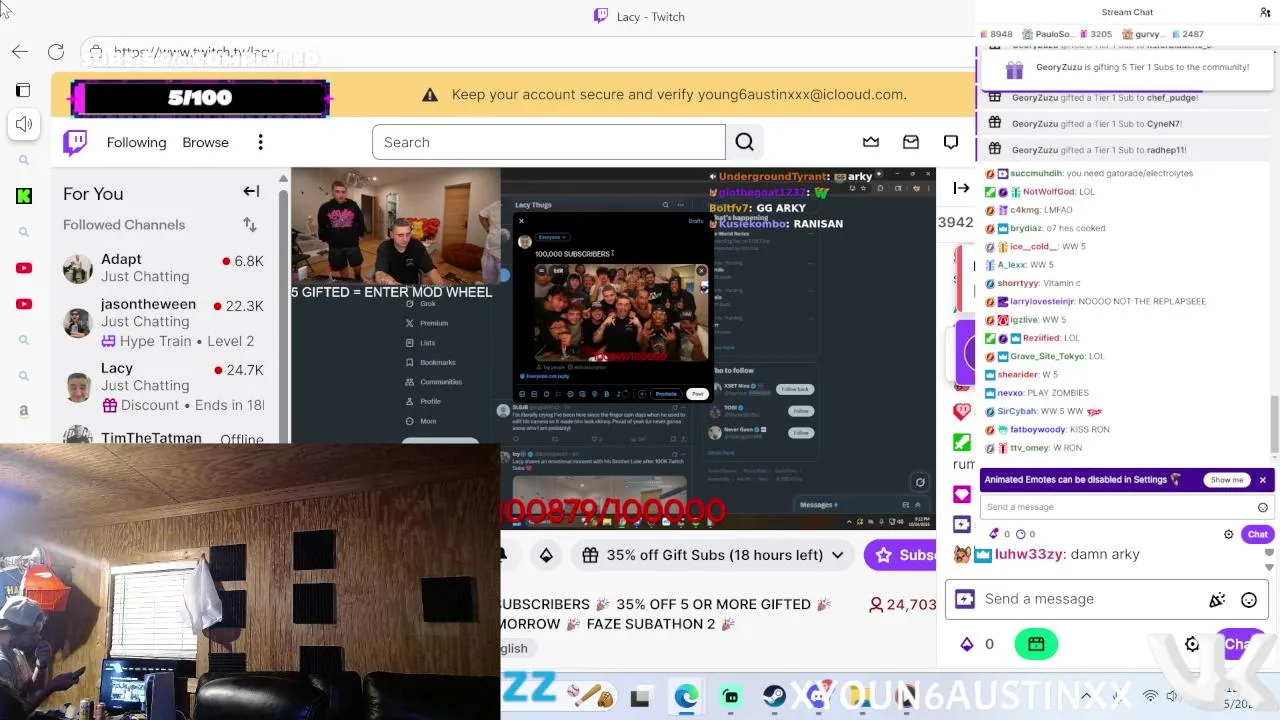Viewport: 1280px width, 720px height.
Task: Click username Grave_Site_Tokyo in chat
Action: [x=1047, y=356]
